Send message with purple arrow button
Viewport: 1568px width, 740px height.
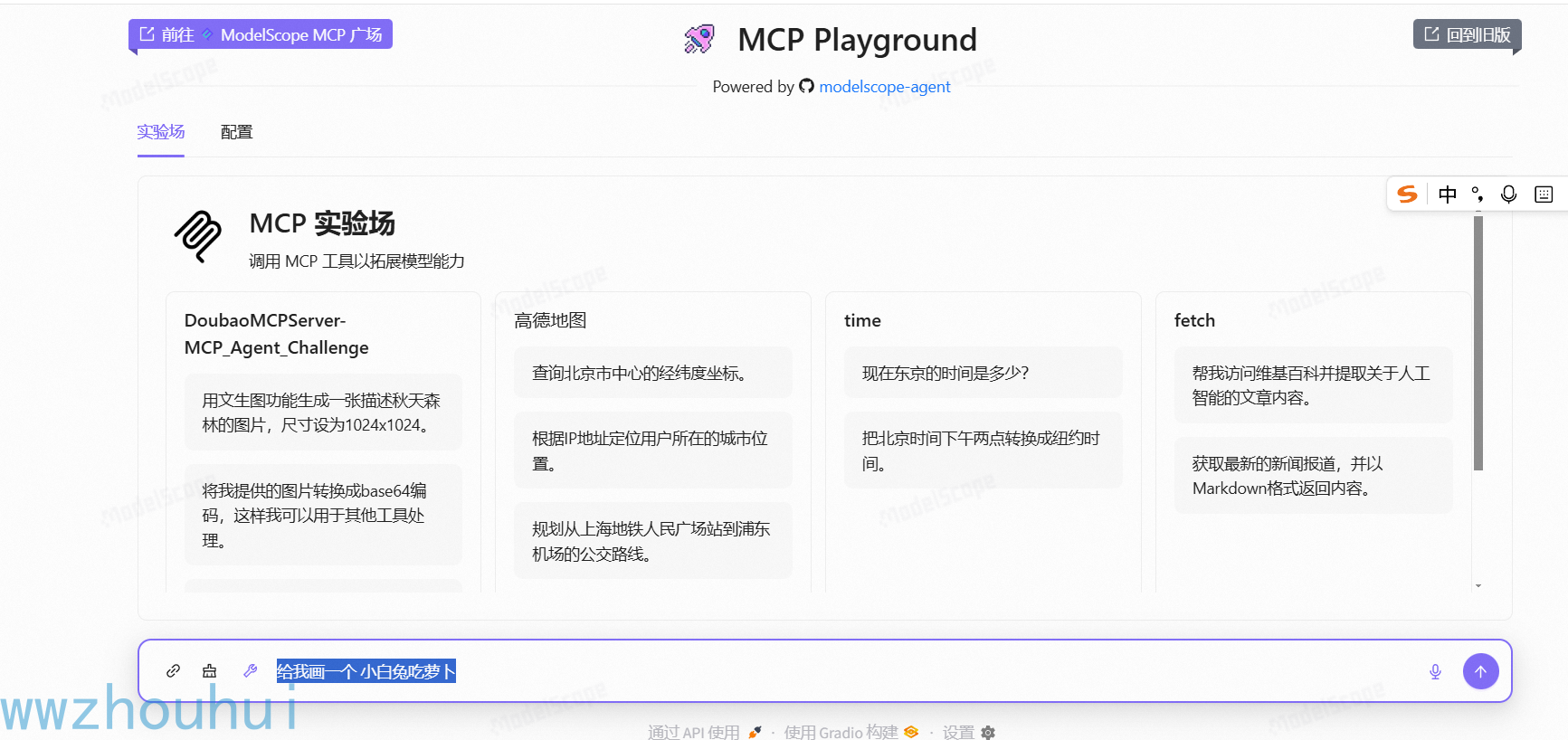(x=1481, y=671)
